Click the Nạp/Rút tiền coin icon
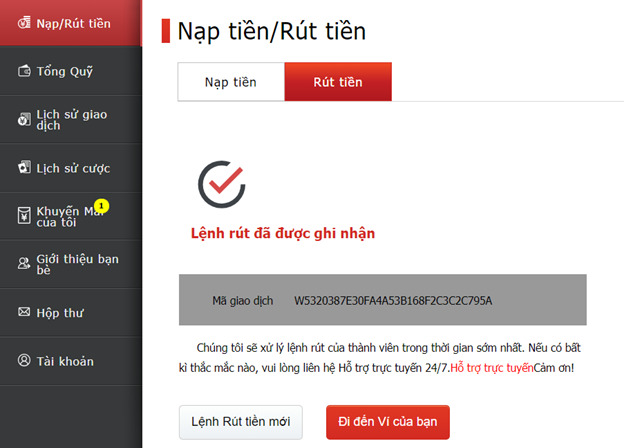This screenshot has width=624, height=448. click(x=24, y=23)
